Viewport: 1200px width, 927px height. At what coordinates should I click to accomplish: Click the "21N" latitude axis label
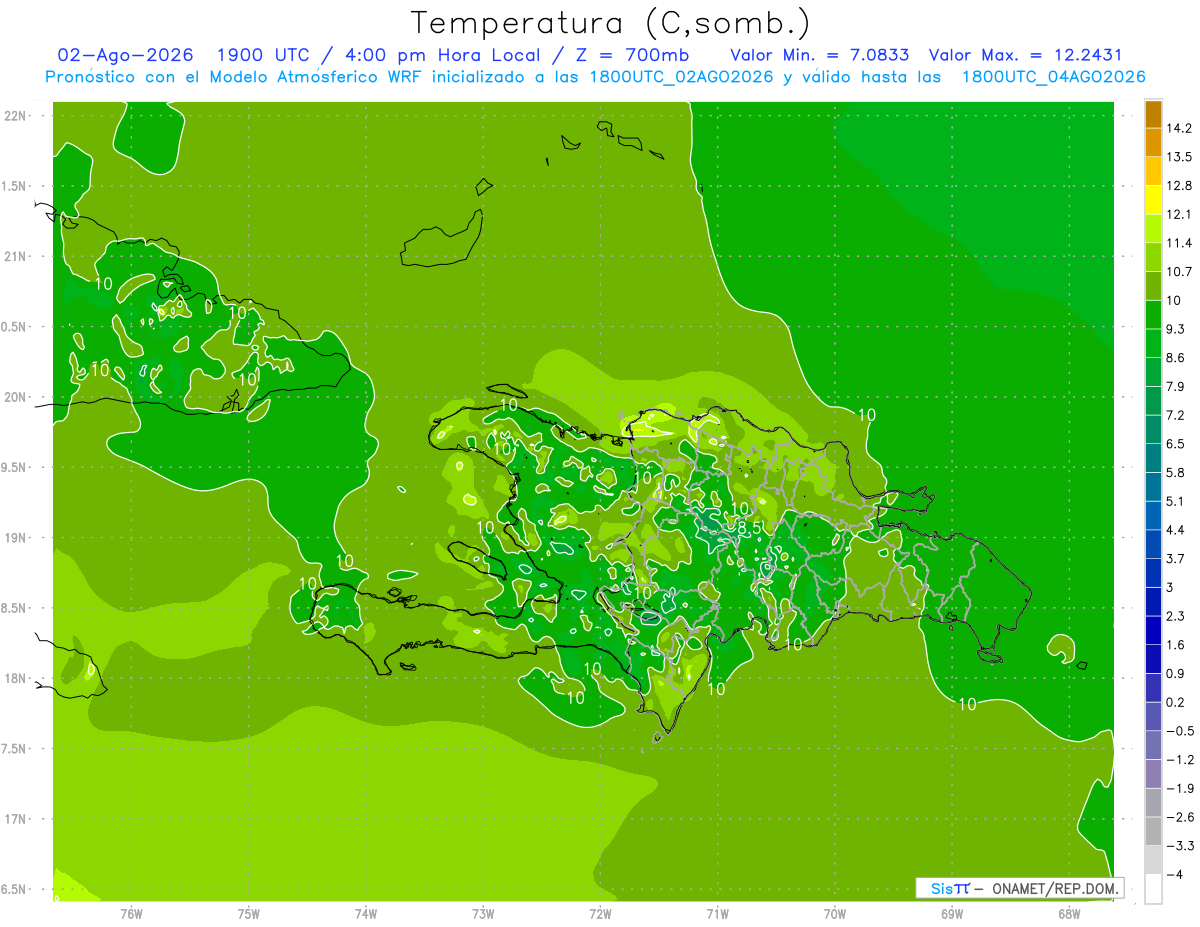(15, 256)
